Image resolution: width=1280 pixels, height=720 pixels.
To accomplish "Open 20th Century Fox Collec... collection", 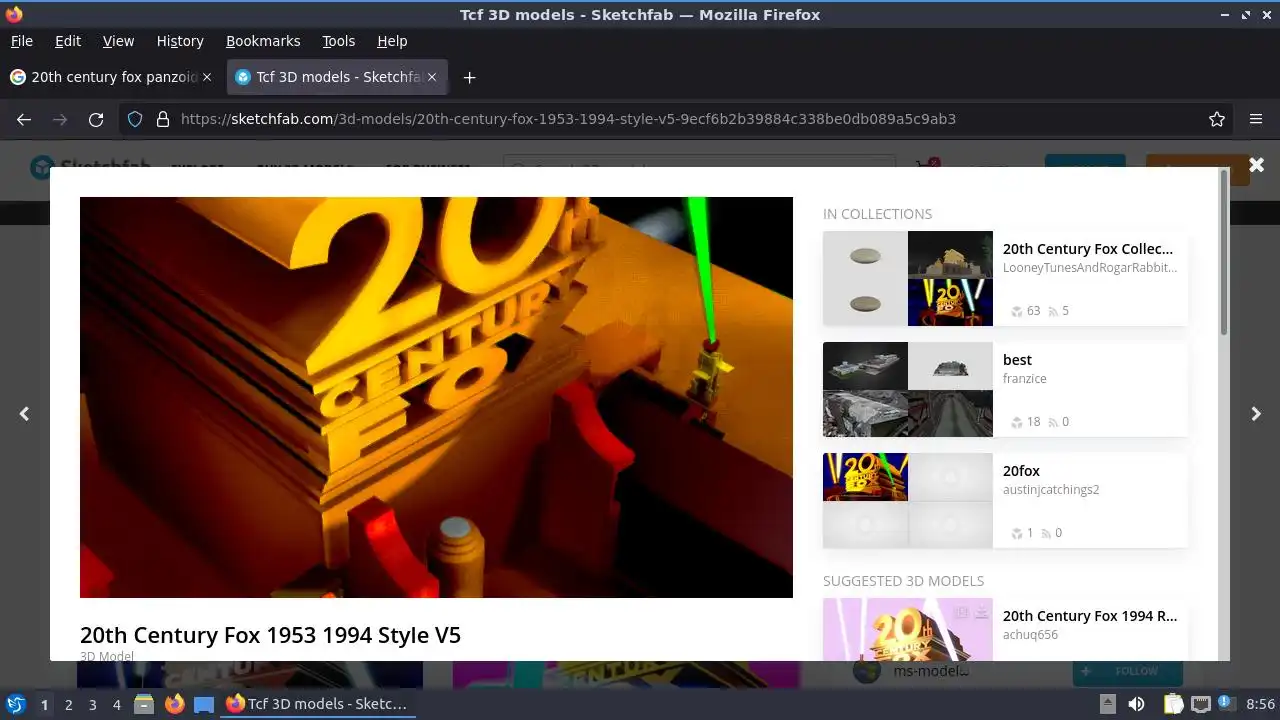I will (1088, 249).
